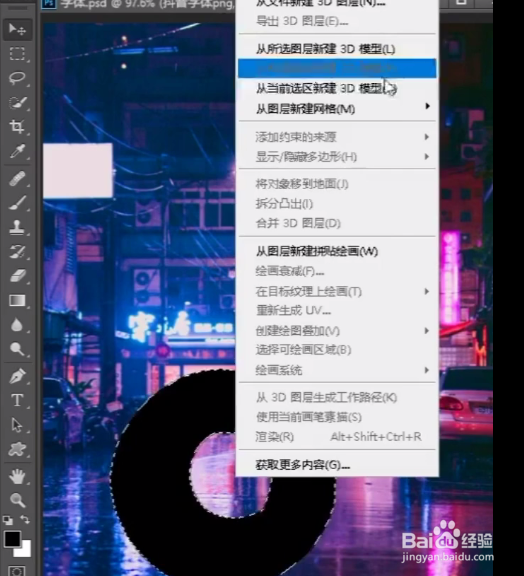524x576 pixels.
Task: Select the Dodge tool
Action: pyautogui.click(x=17, y=349)
